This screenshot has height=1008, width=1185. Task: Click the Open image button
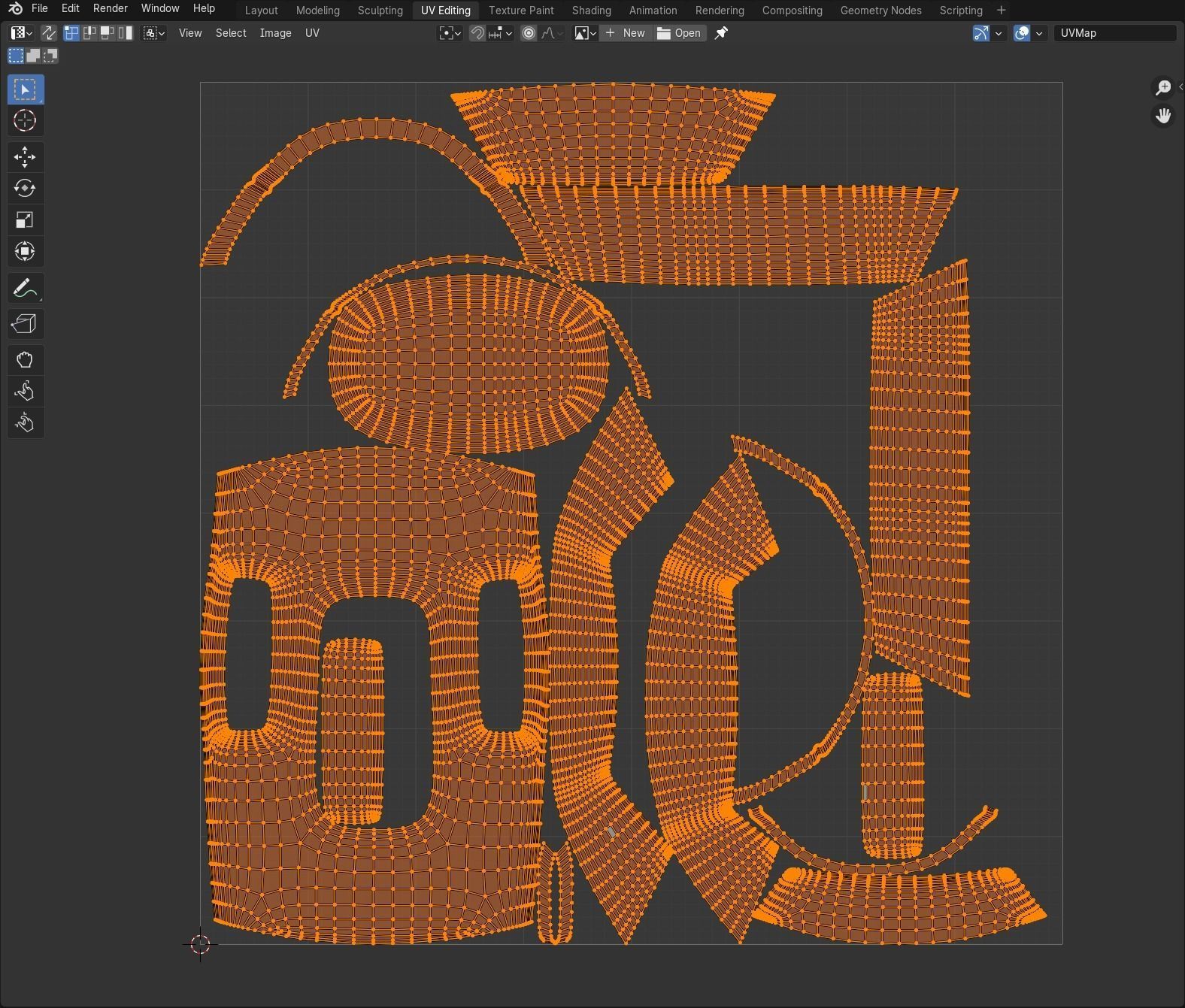pyautogui.click(x=680, y=33)
